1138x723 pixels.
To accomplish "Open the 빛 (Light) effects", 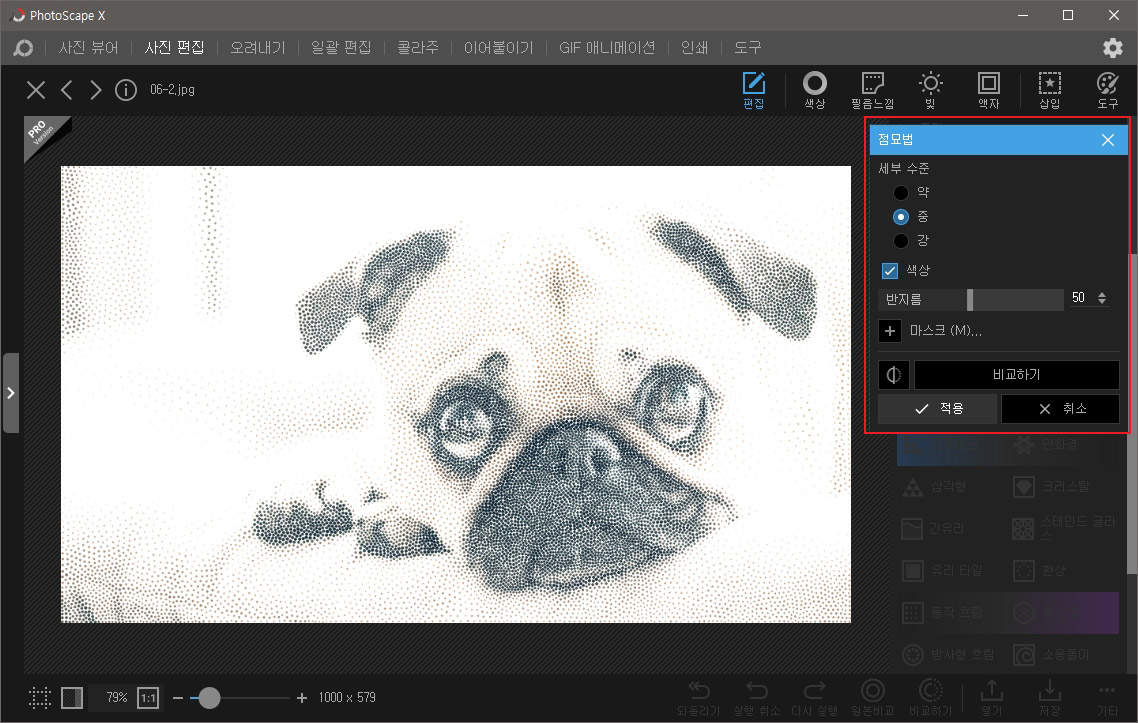I will 930,90.
